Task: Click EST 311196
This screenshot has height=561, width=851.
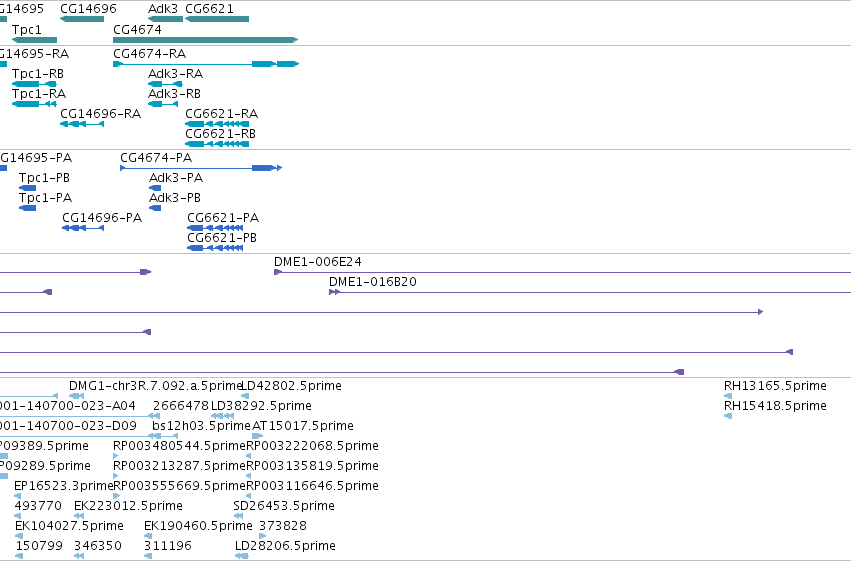Action: [148, 557]
